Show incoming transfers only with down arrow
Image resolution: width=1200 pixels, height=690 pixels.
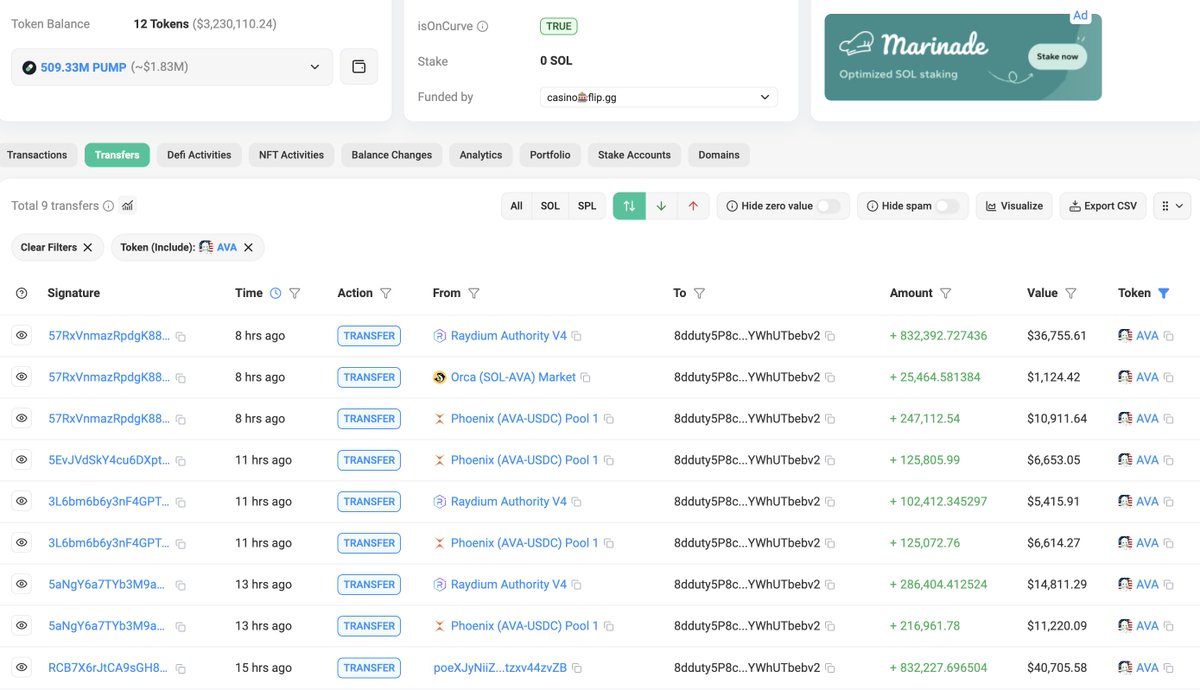click(x=661, y=206)
